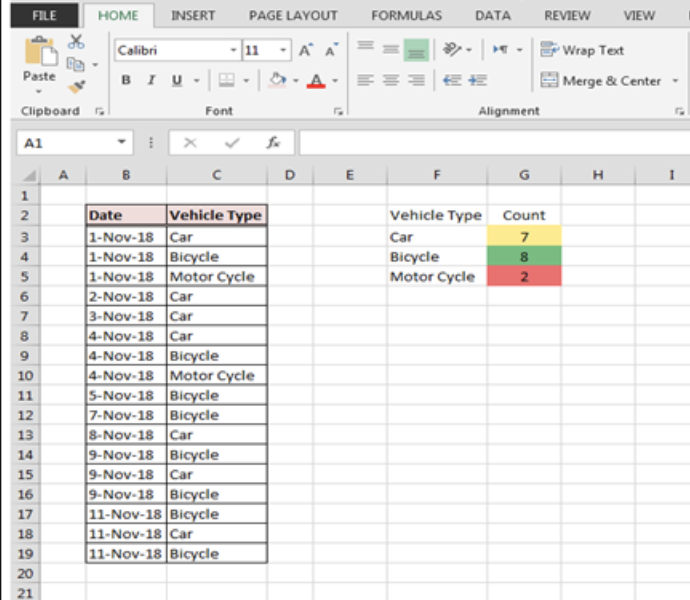Click Top Align icon
The image size is (690, 600).
[x=365, y=48]
